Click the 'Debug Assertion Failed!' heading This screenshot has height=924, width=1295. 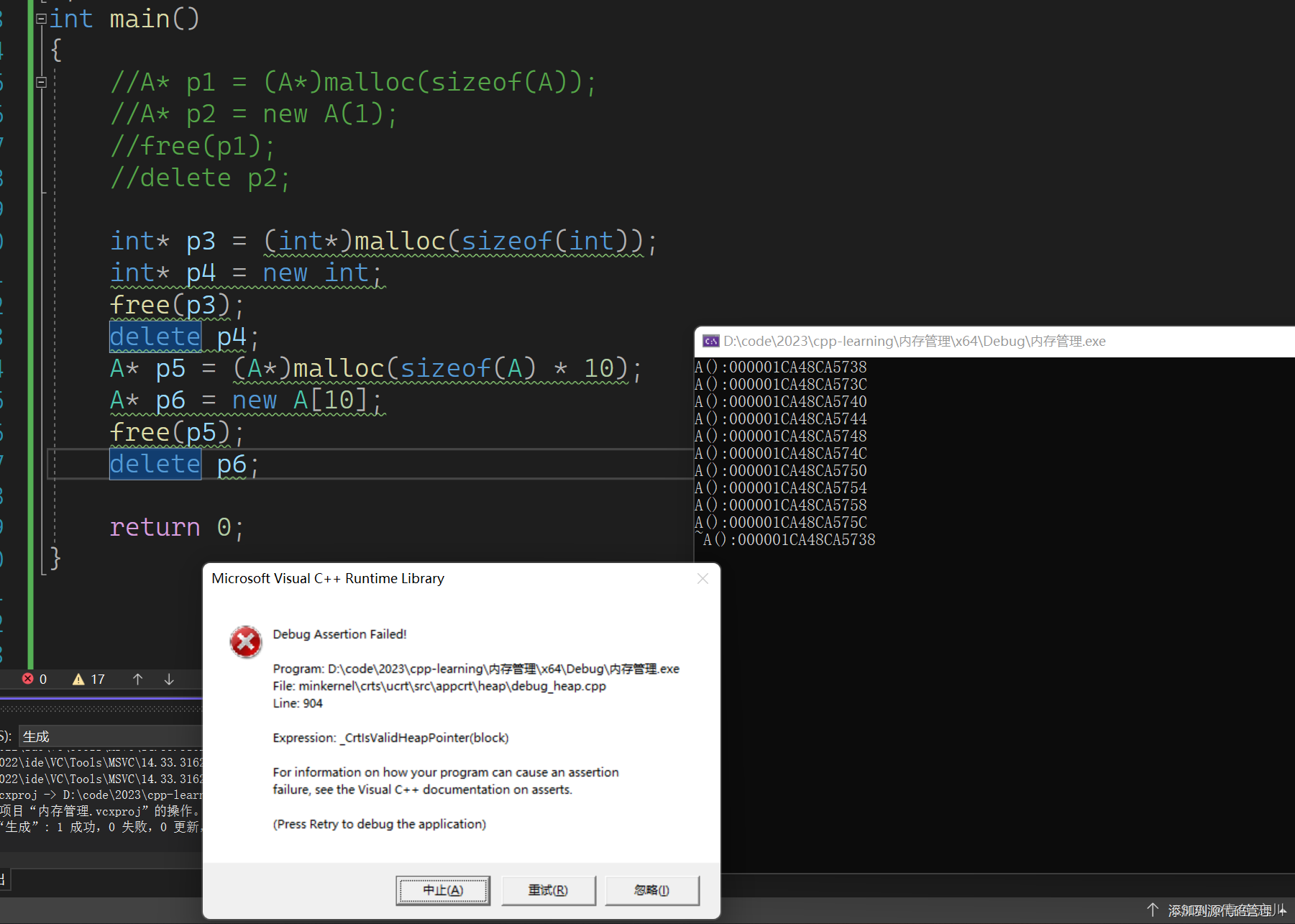339,634
